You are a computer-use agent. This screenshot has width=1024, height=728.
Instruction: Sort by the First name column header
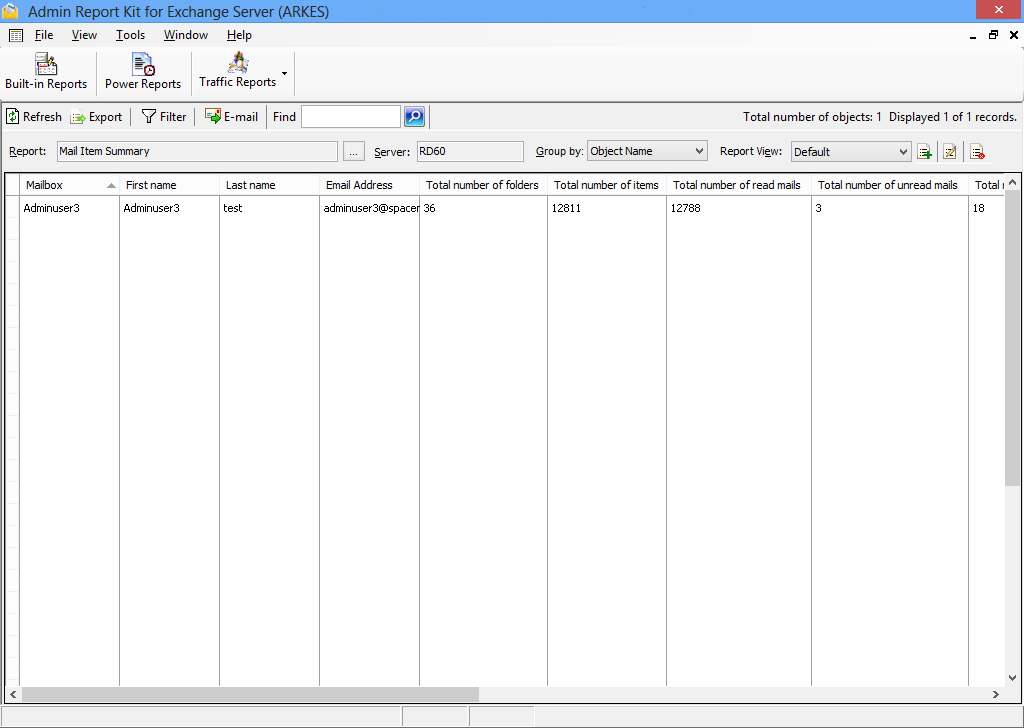(169, 185)
